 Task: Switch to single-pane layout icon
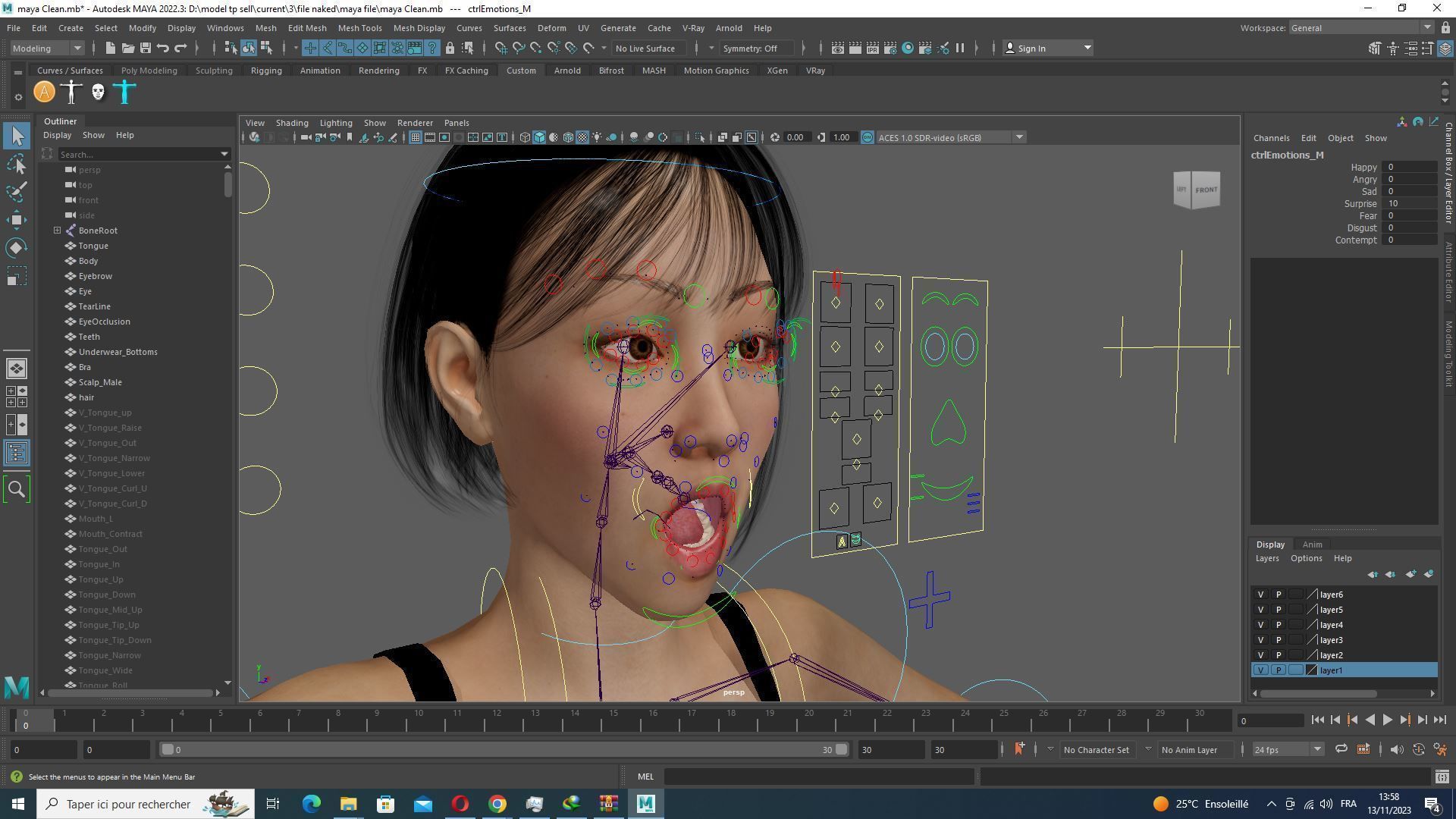point(17,369)
